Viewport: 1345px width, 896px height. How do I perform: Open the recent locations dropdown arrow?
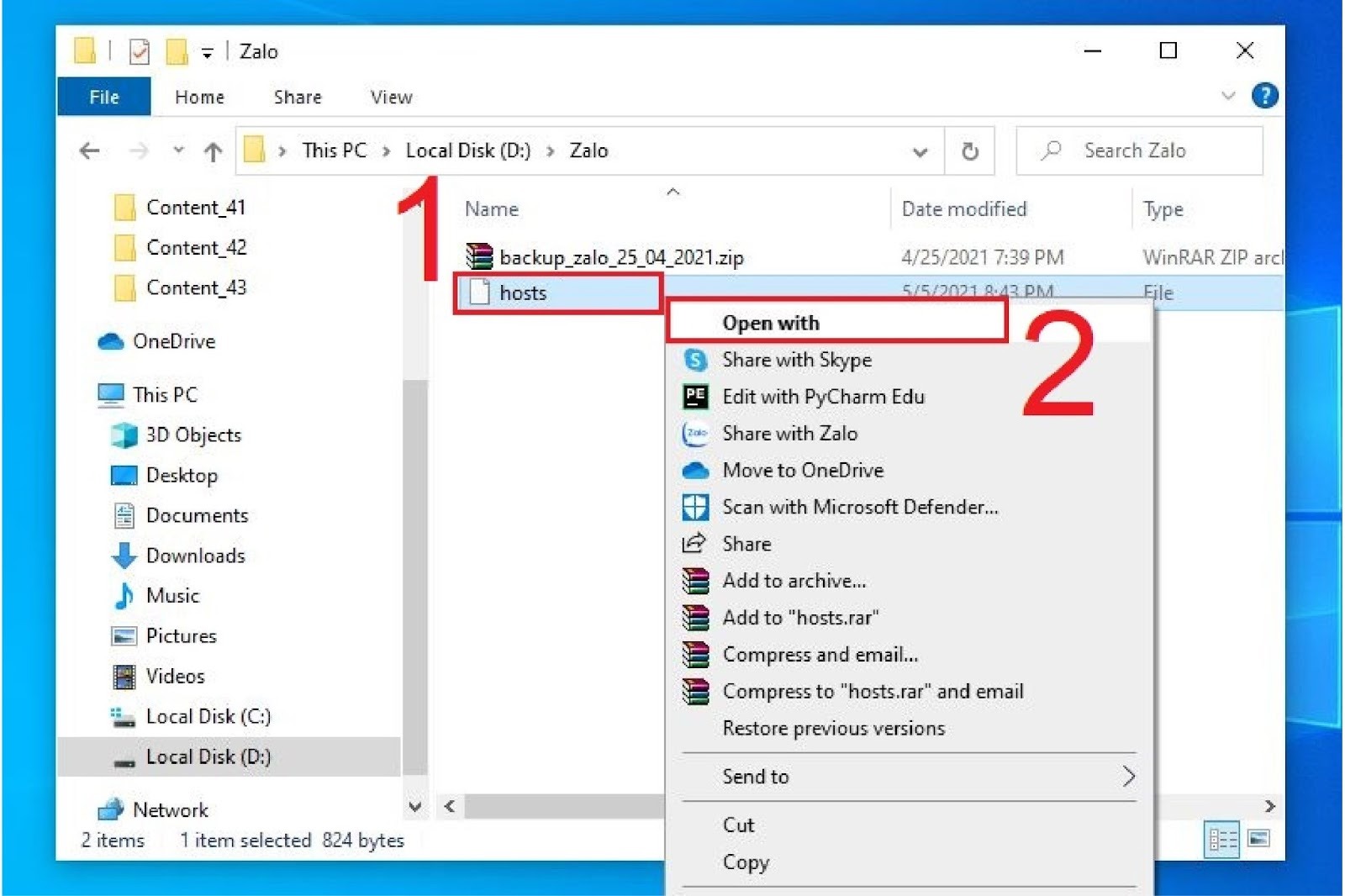point(178,151)
